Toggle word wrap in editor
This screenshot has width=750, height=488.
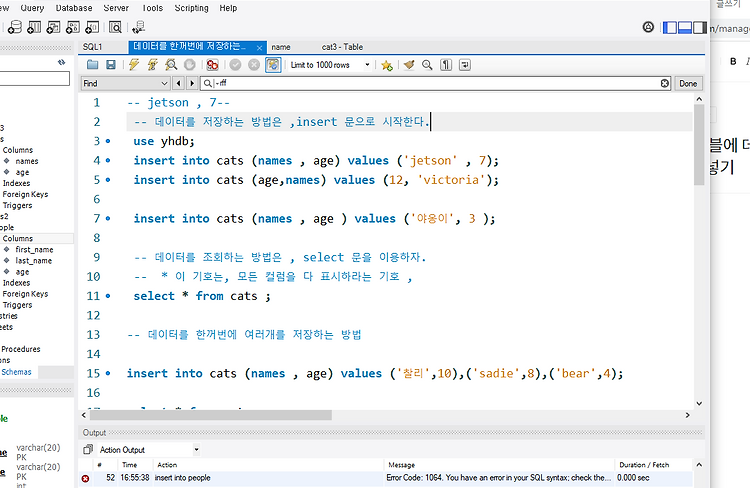click(x=465, y=65)
